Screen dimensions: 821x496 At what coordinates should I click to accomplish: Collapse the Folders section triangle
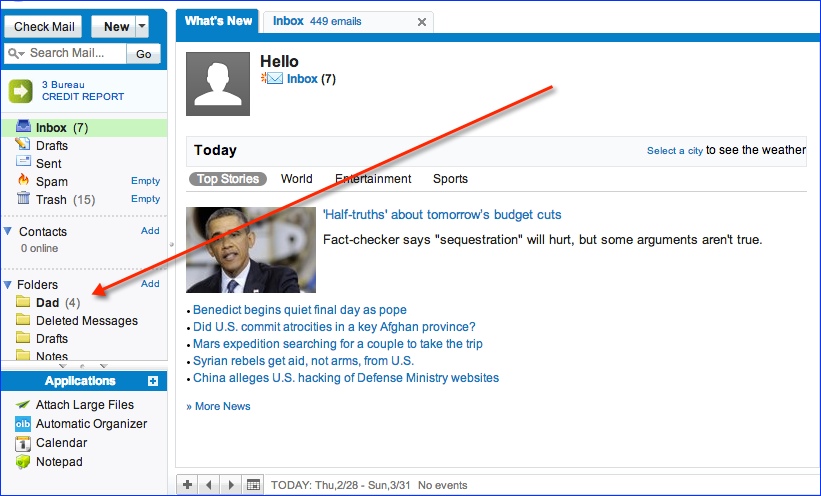click(x=8, y=285)
